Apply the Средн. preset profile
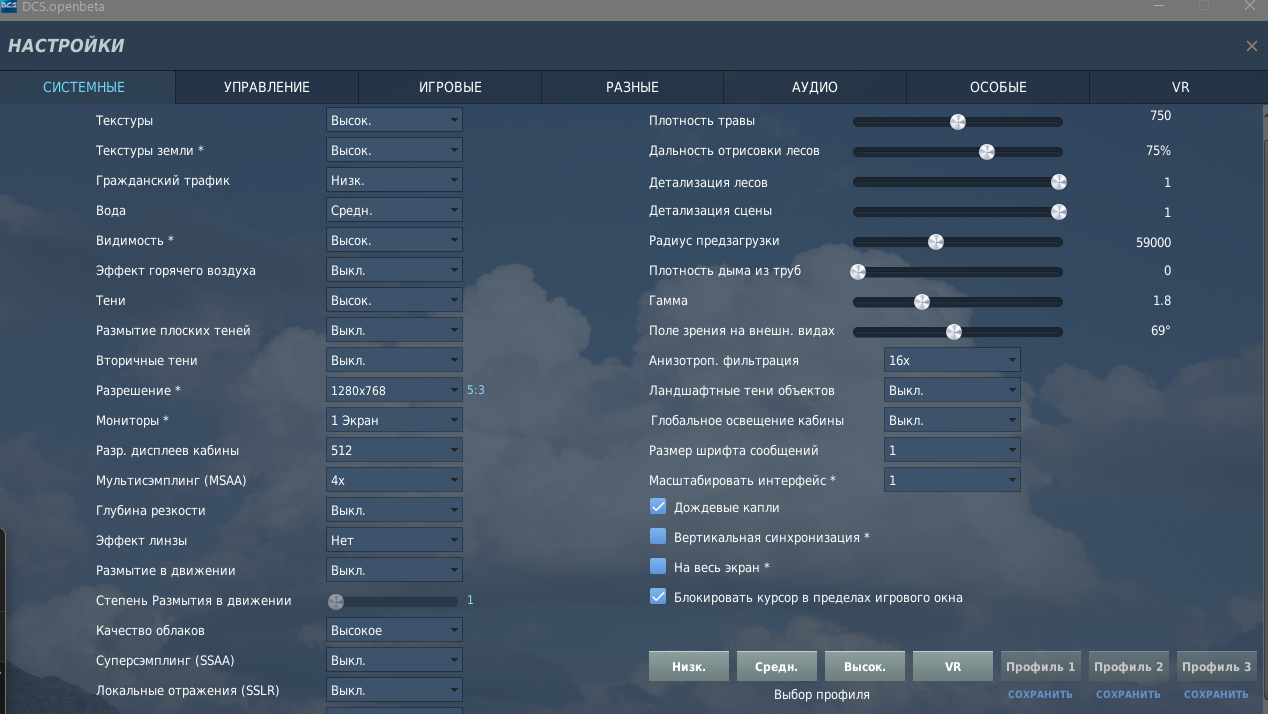The height and width of the screenshot is (714, 1268). point(777,666)
